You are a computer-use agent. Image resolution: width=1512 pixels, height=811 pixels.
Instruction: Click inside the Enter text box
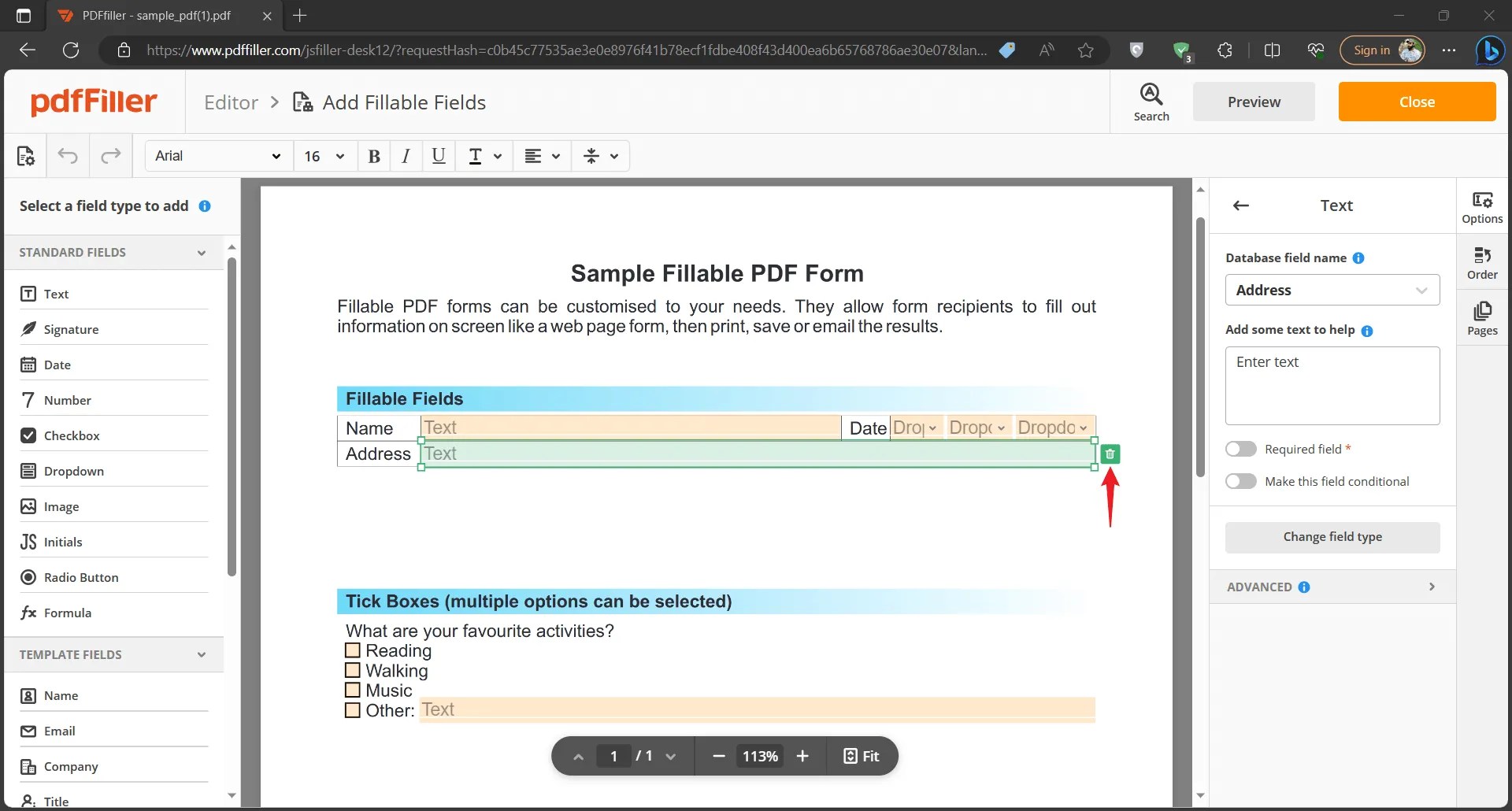(1332, 386)
